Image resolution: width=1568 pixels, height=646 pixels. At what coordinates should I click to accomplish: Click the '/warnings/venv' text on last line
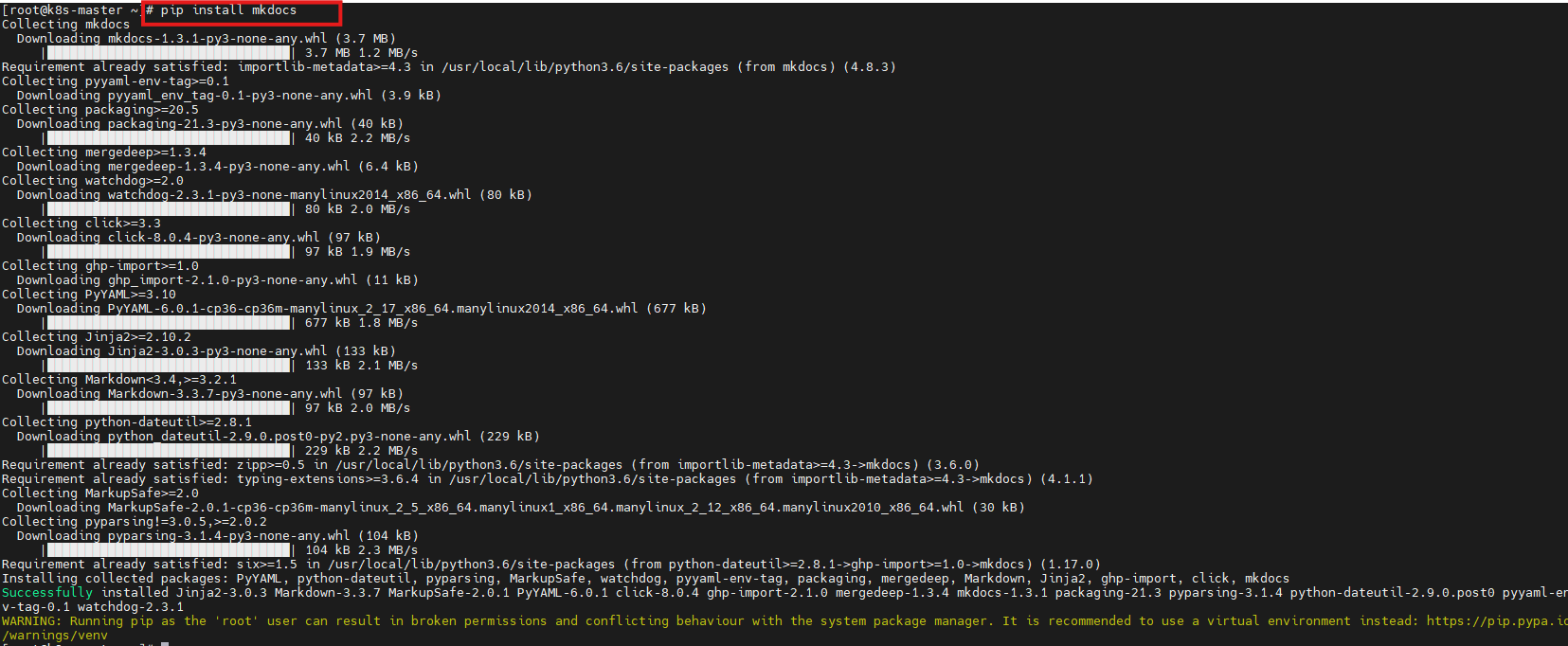coord(55,636)
